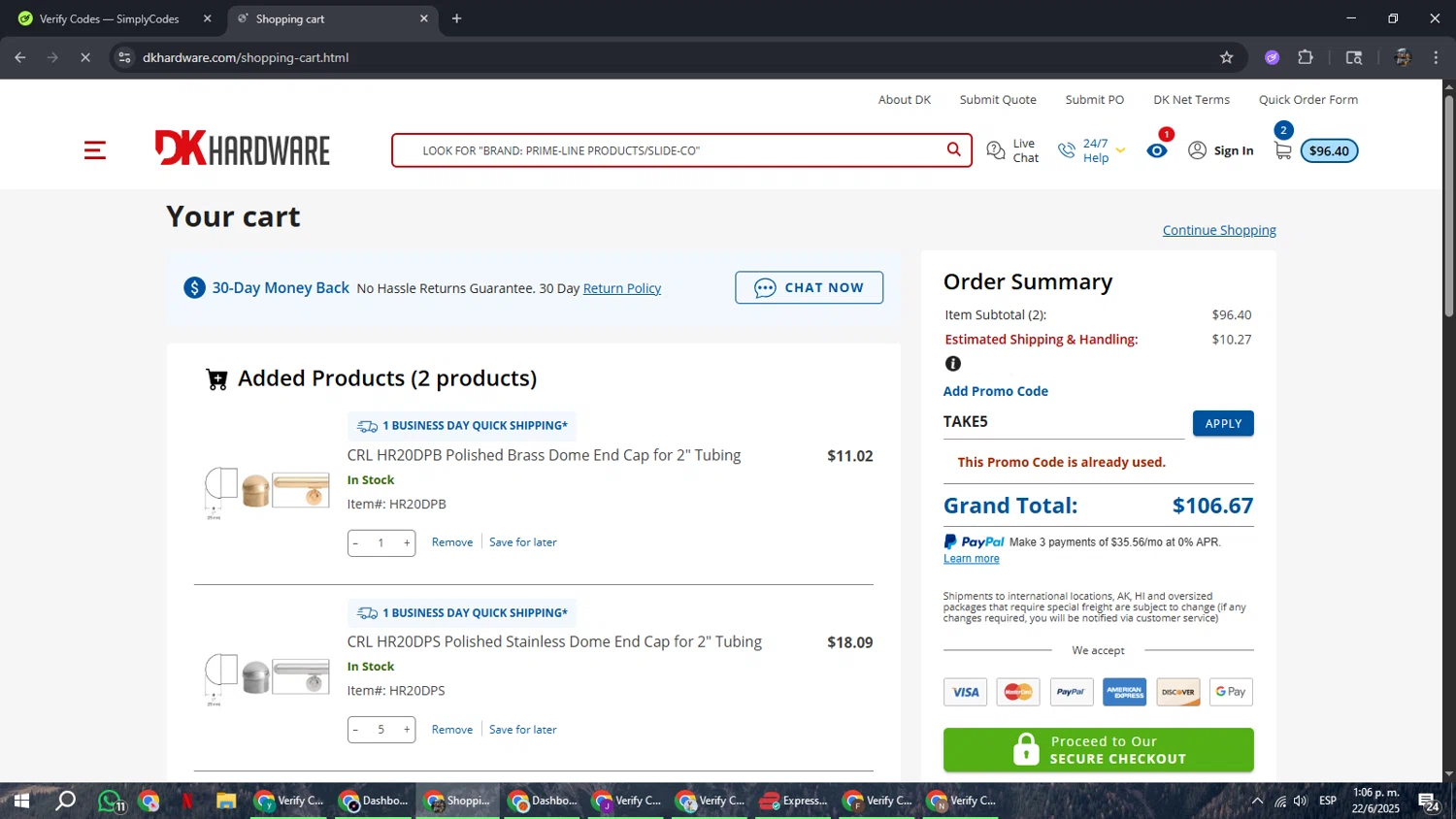Click the American Express icon
This screenshot has height=819, width=1456.
[x=1124, y=692]
